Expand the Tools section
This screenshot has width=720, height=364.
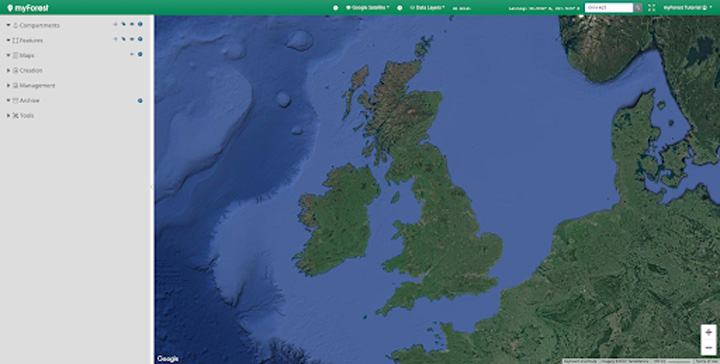(8, 116)
